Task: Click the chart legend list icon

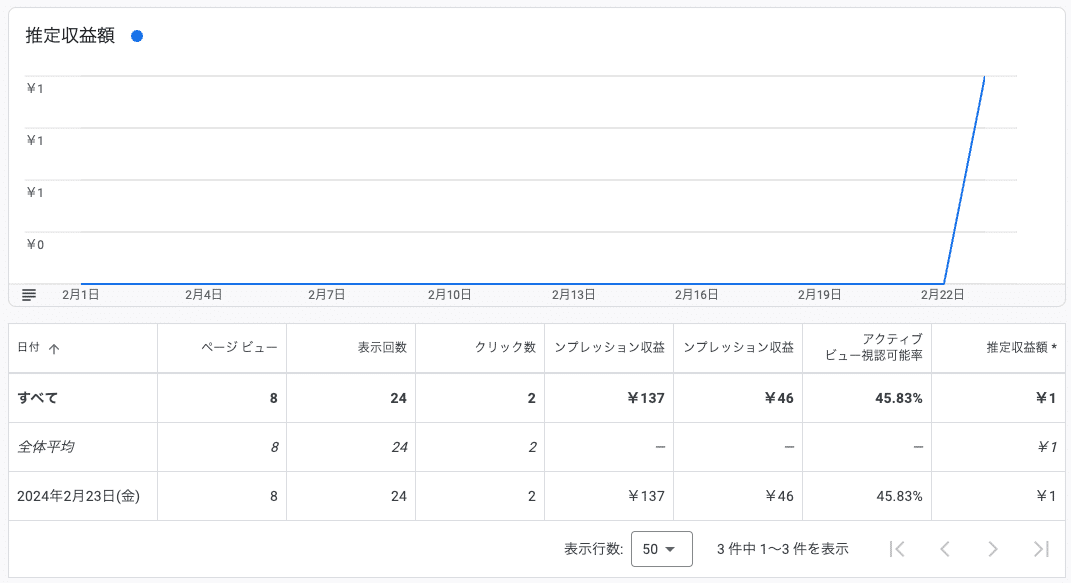Action: (x=29, y=295)
